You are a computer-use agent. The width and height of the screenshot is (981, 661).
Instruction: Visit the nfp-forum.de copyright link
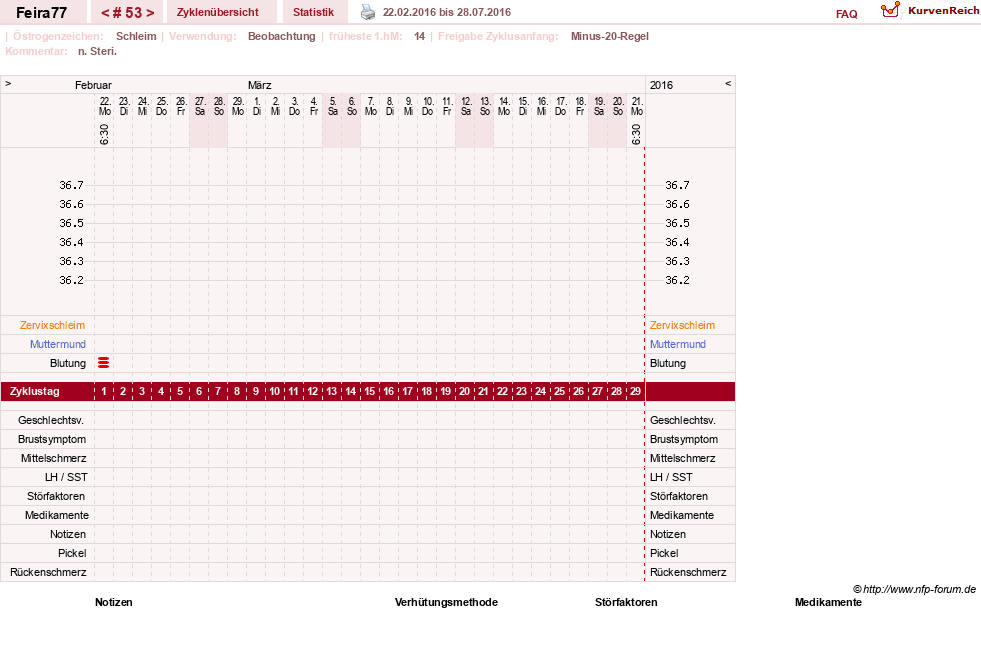915,589
